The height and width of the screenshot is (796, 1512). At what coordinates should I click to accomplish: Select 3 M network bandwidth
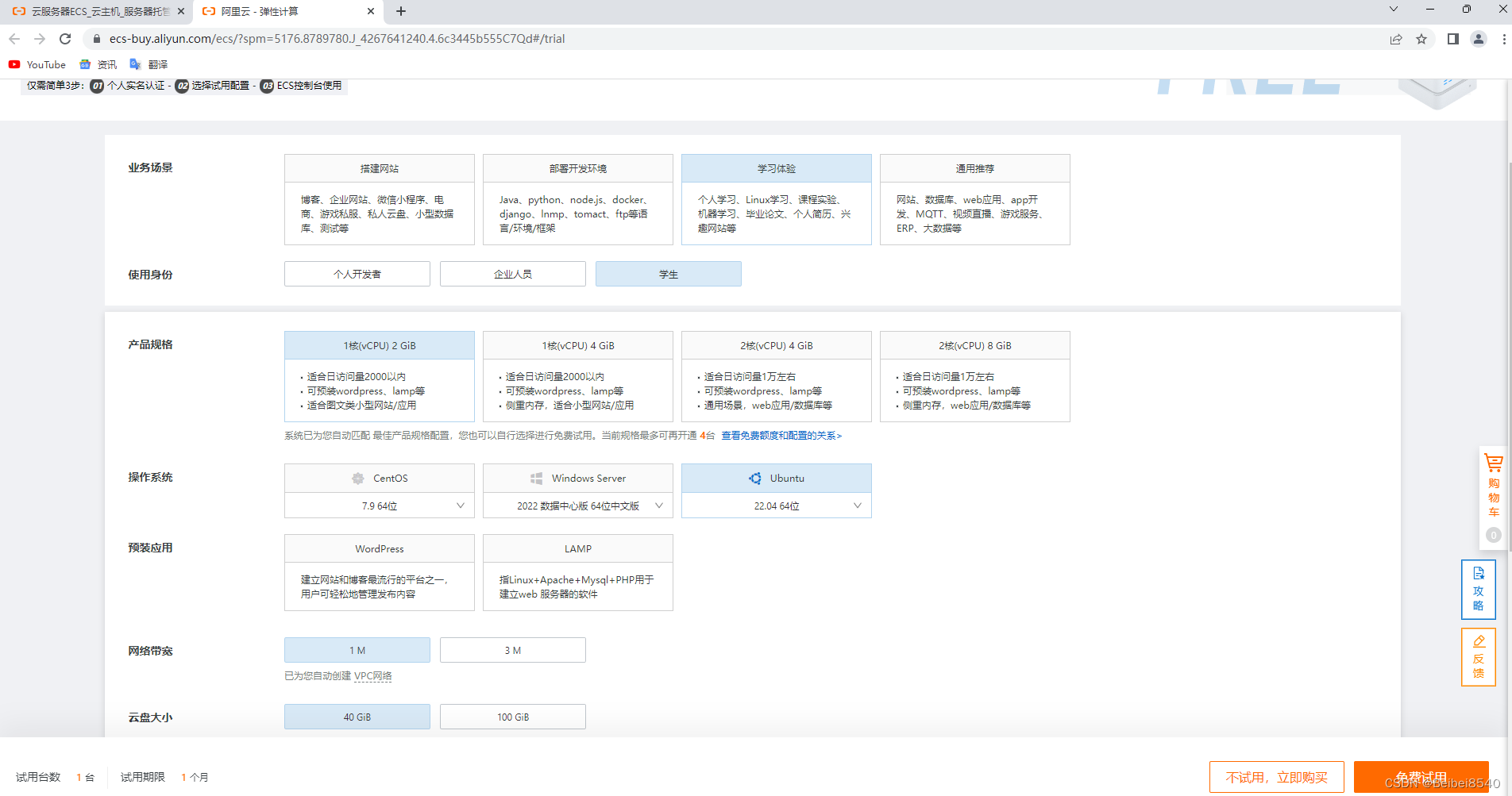(x=513, y=650)
